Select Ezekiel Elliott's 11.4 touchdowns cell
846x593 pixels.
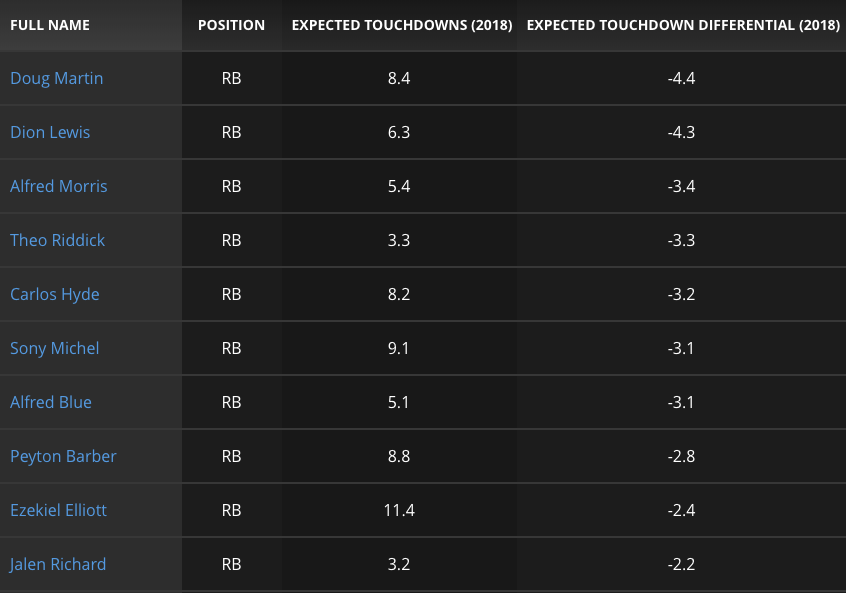pos(399,510)
